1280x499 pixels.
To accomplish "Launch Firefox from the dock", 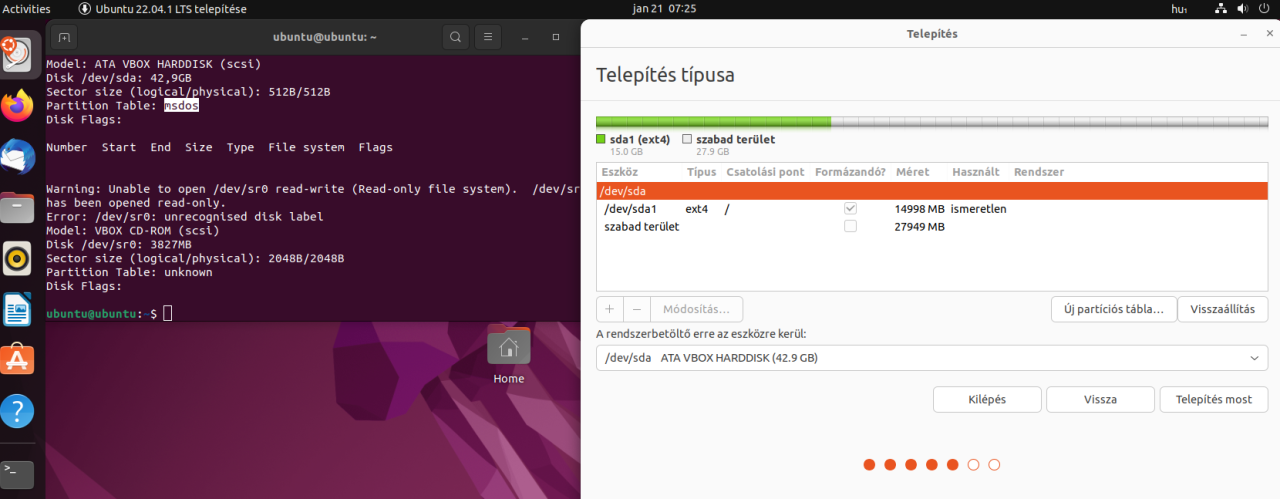I will [18, 105].
